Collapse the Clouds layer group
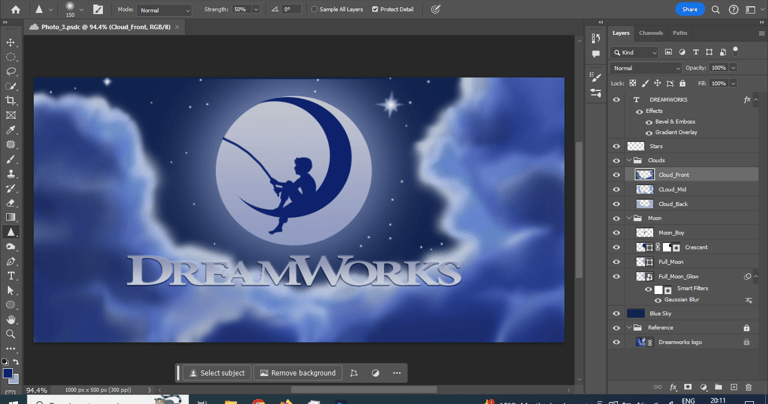Image resolution: width=768 pixels, height=404 pixels. click(x=629, y=160)
